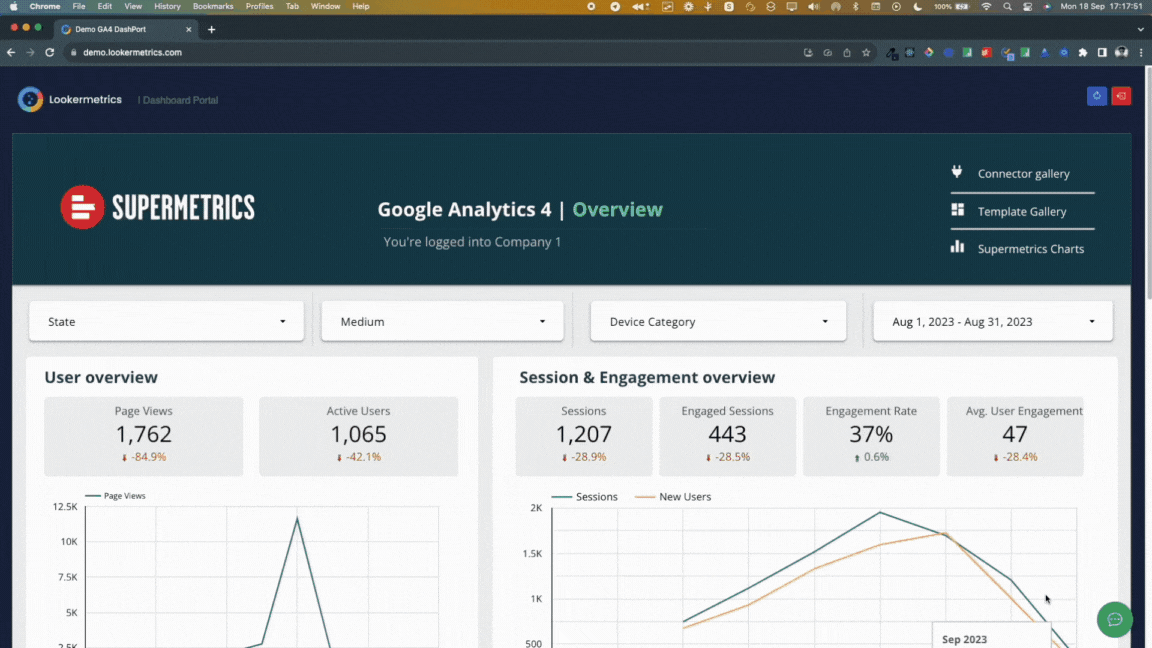Open the Help menu
The height and width of the screenshot is (648, 1152).
(x=361, y=7)
